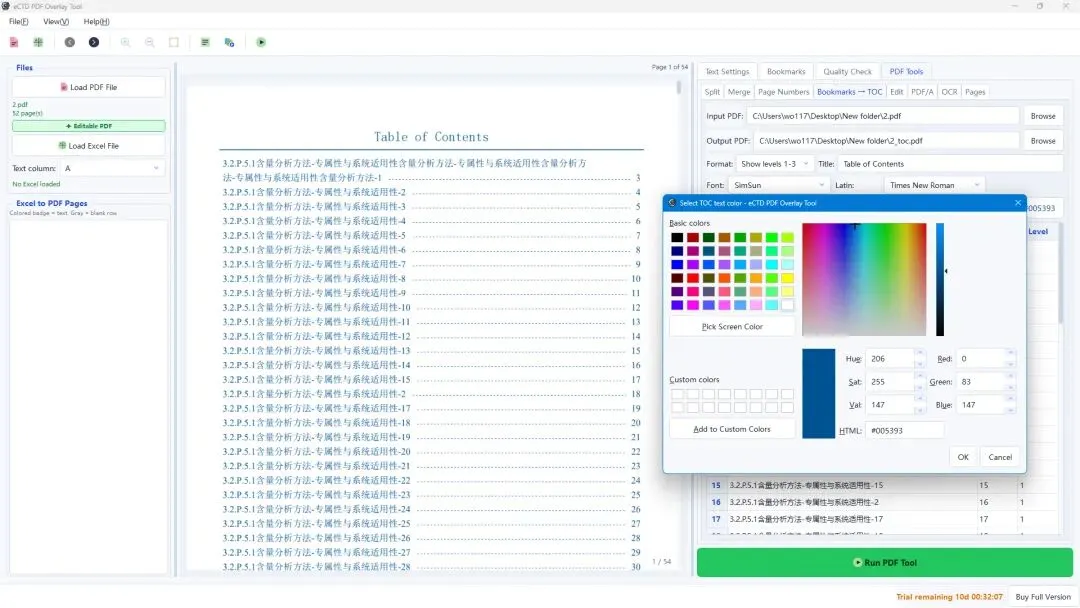Screen dimensions: 1080x608
Task: Switch to the Text Settings tab
Action: click(x=727, y=72)
